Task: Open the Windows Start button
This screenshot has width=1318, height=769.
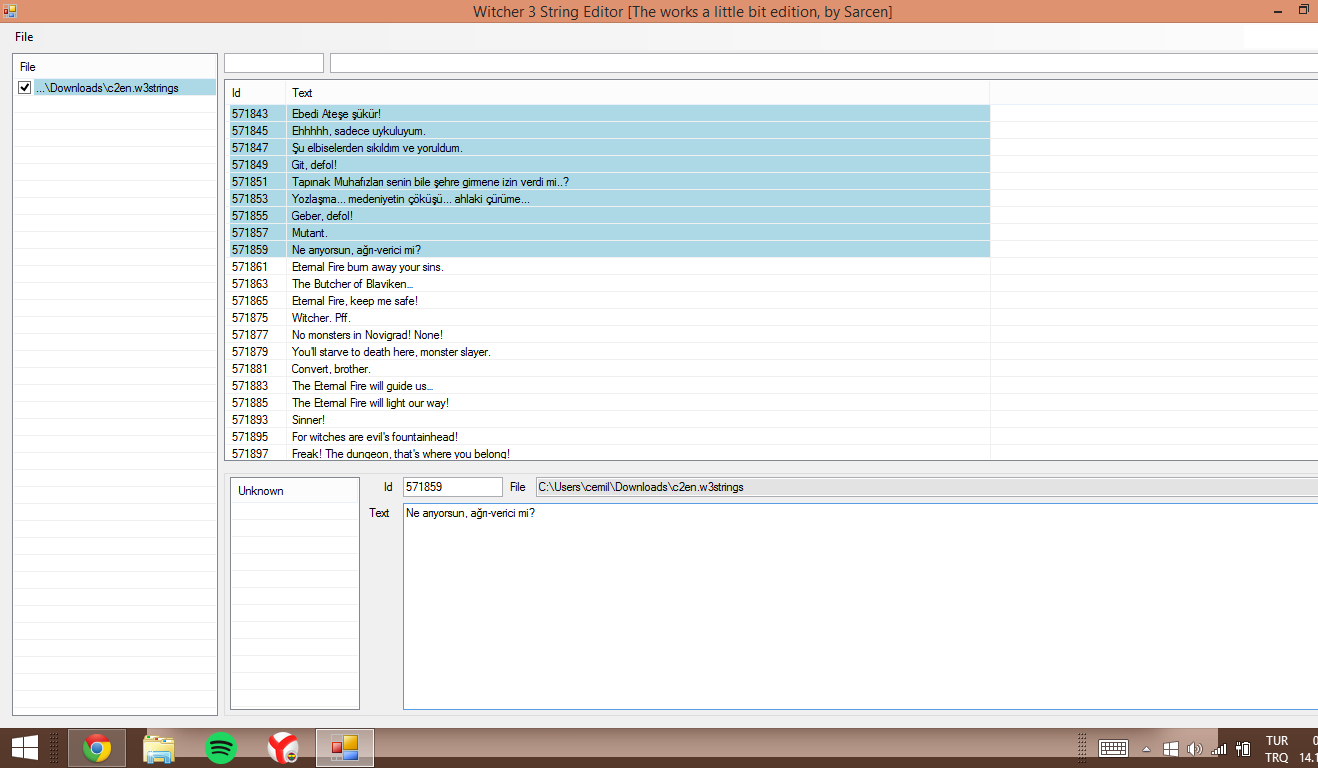Action: click(x=25, y=747)
